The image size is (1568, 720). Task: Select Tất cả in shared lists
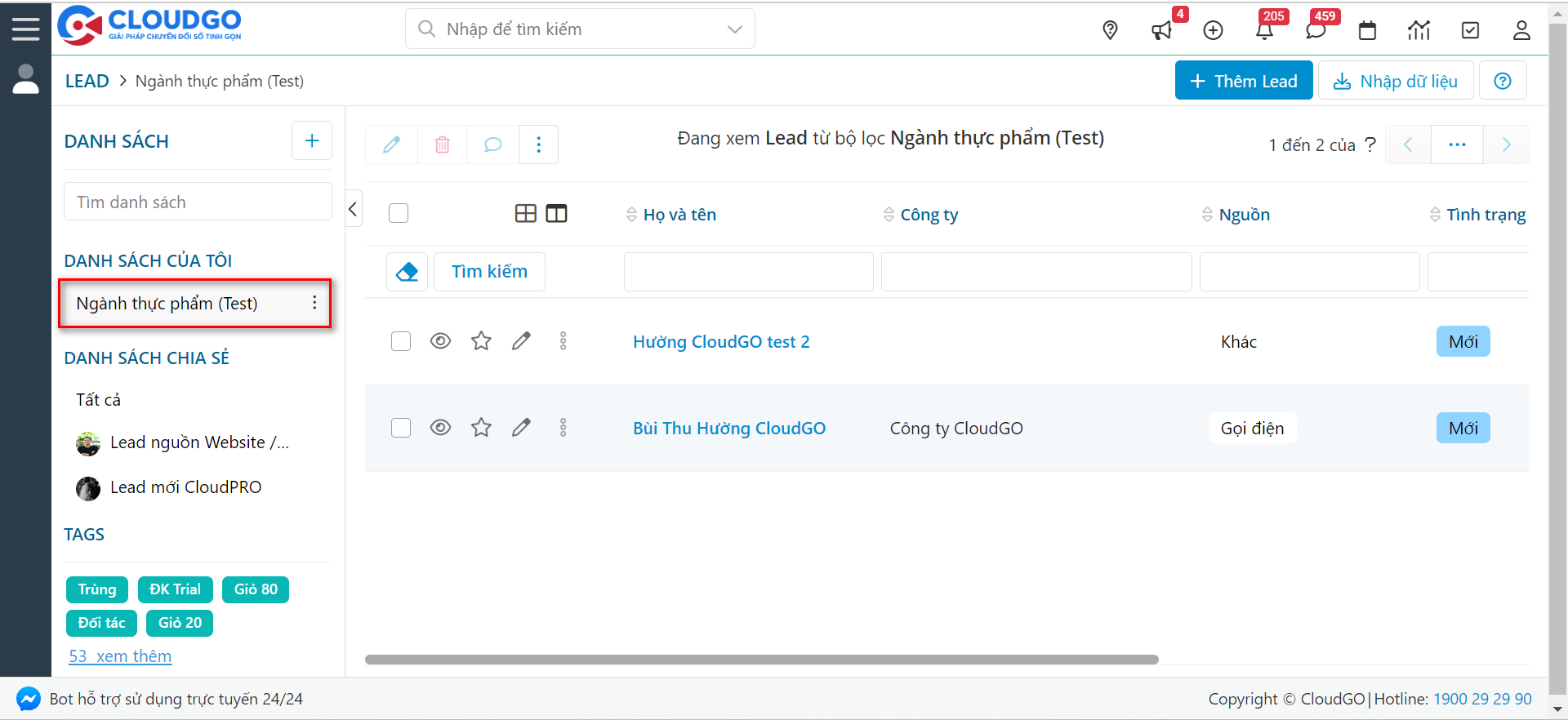tap(98, 400)
